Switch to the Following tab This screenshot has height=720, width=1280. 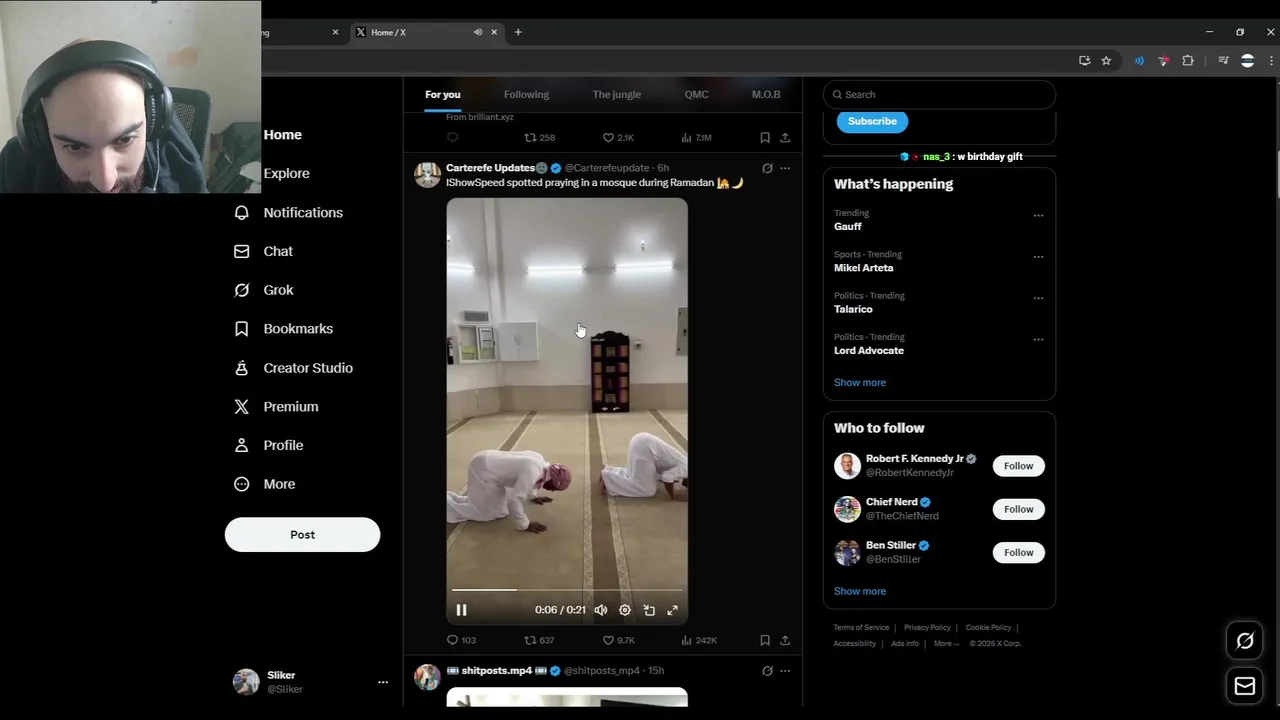coord(526,94)
